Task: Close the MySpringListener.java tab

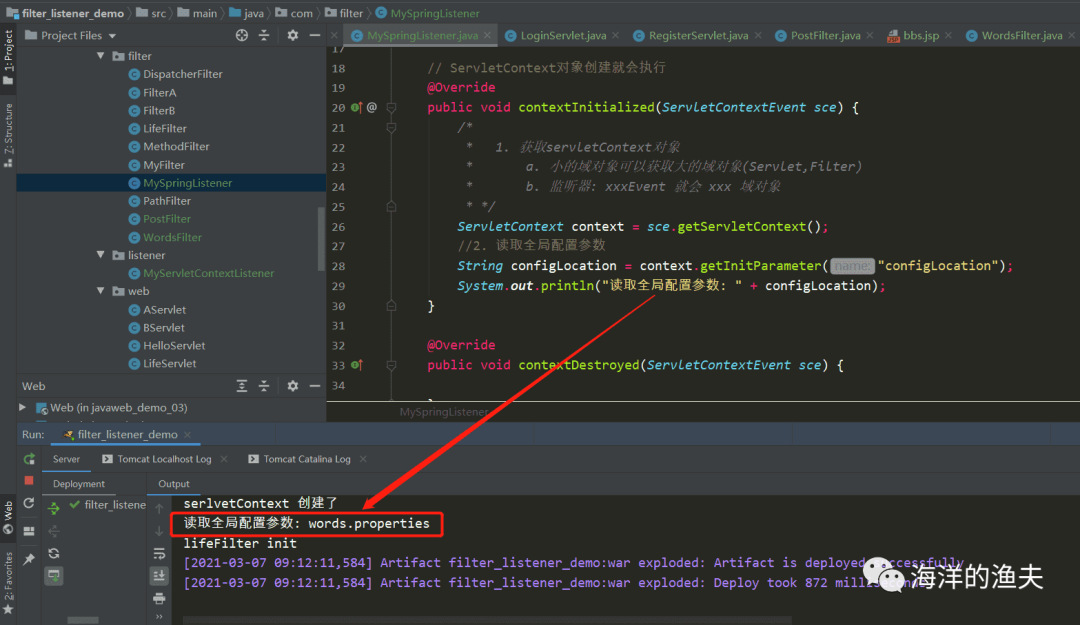Action: (x=487, y=35)
